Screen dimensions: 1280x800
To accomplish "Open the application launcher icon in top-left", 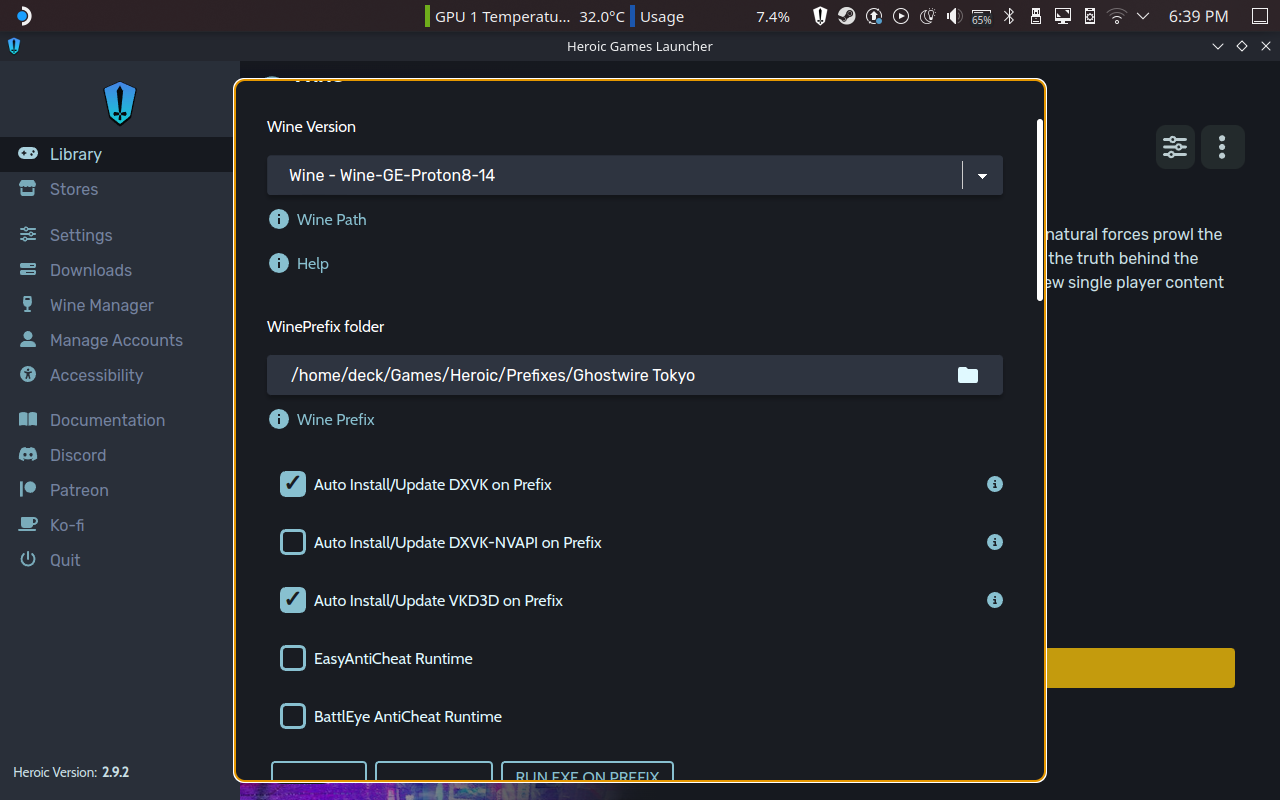I will [24, 16].
